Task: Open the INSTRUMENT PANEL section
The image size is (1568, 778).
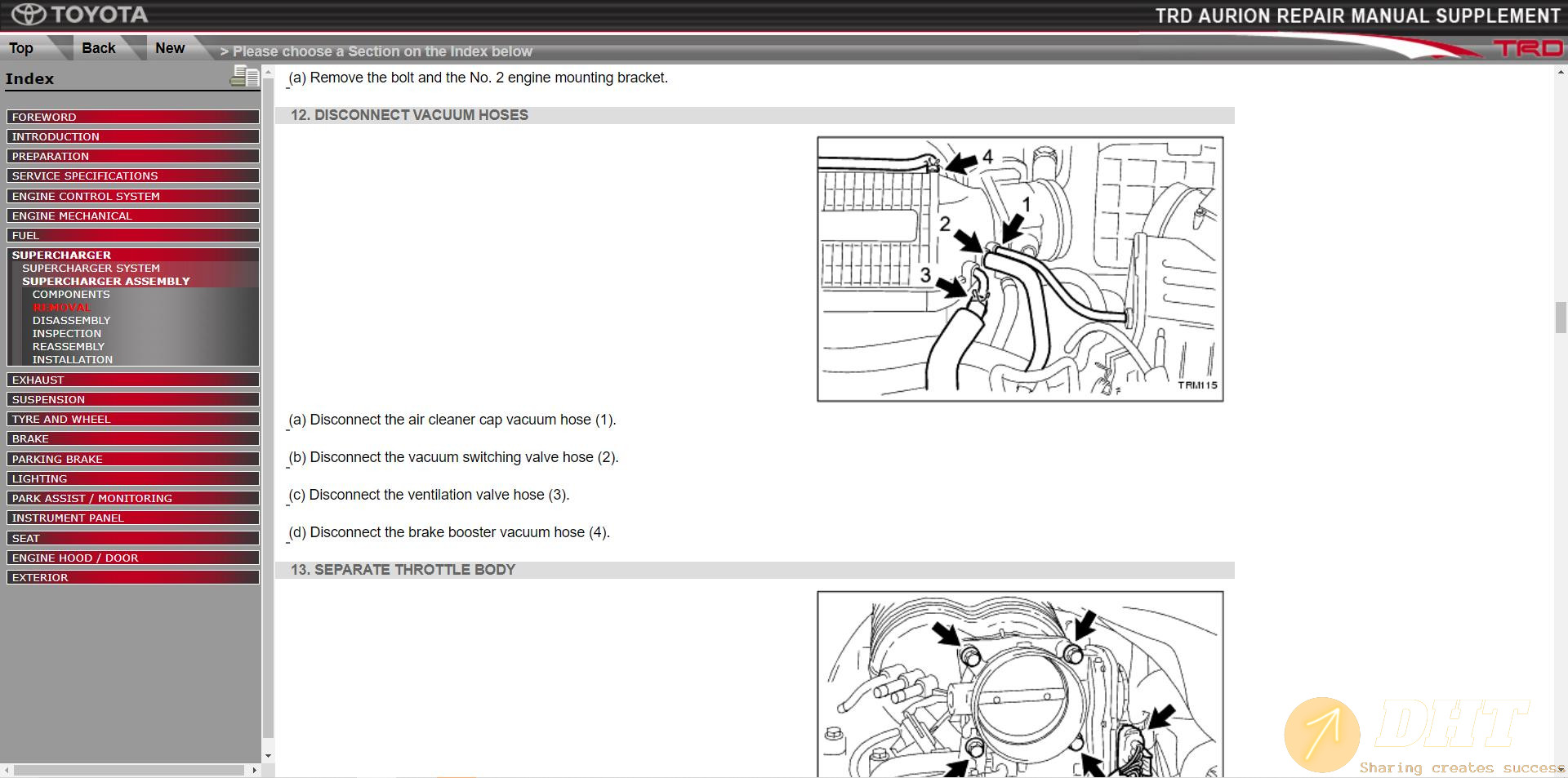Action: [x=133, y=518]
